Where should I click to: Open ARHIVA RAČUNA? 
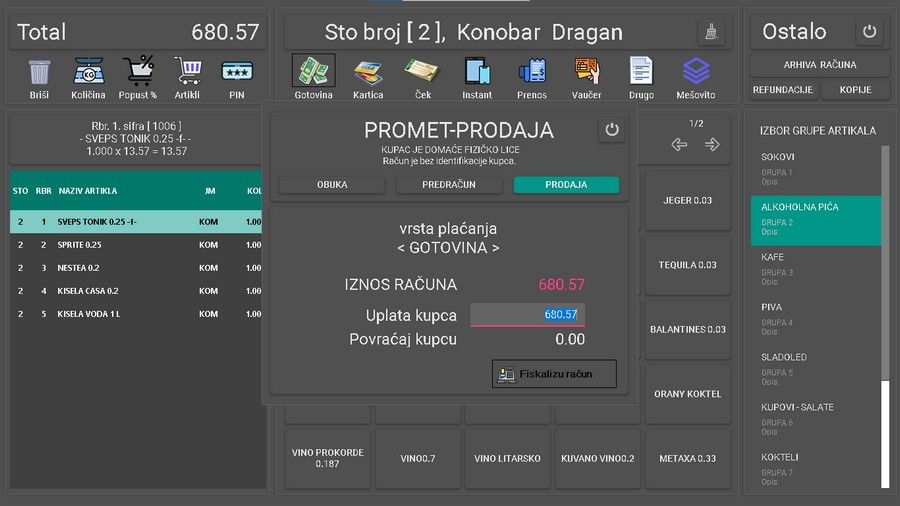point(819,65)
